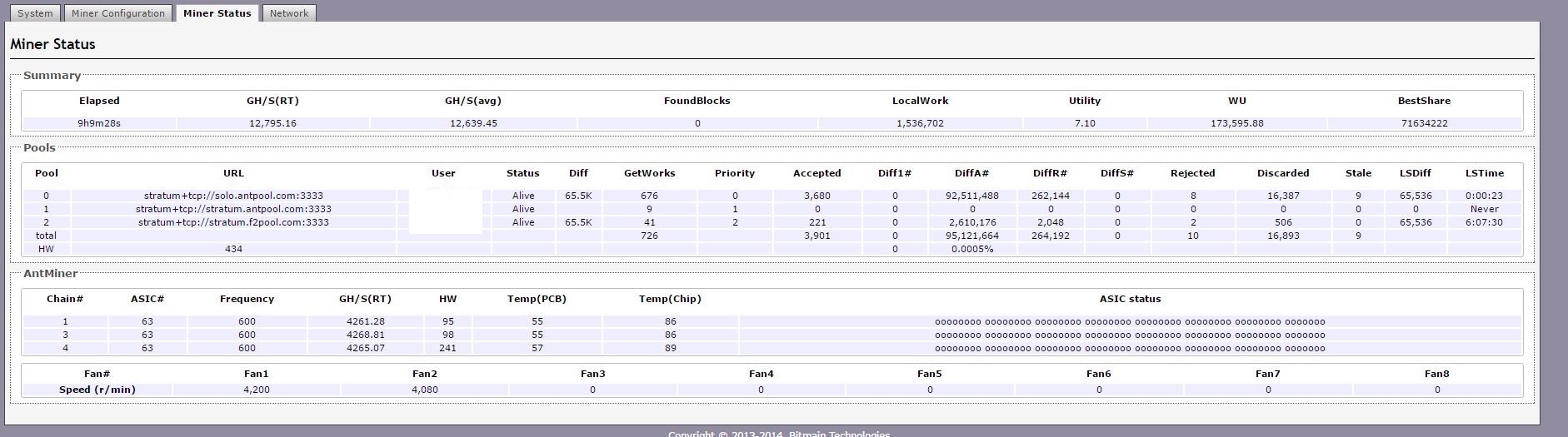This screenshot has width=1568, height=437.
Task: Click the stratum.f2pool.com pool URL
Action: (x=233, y=222)
